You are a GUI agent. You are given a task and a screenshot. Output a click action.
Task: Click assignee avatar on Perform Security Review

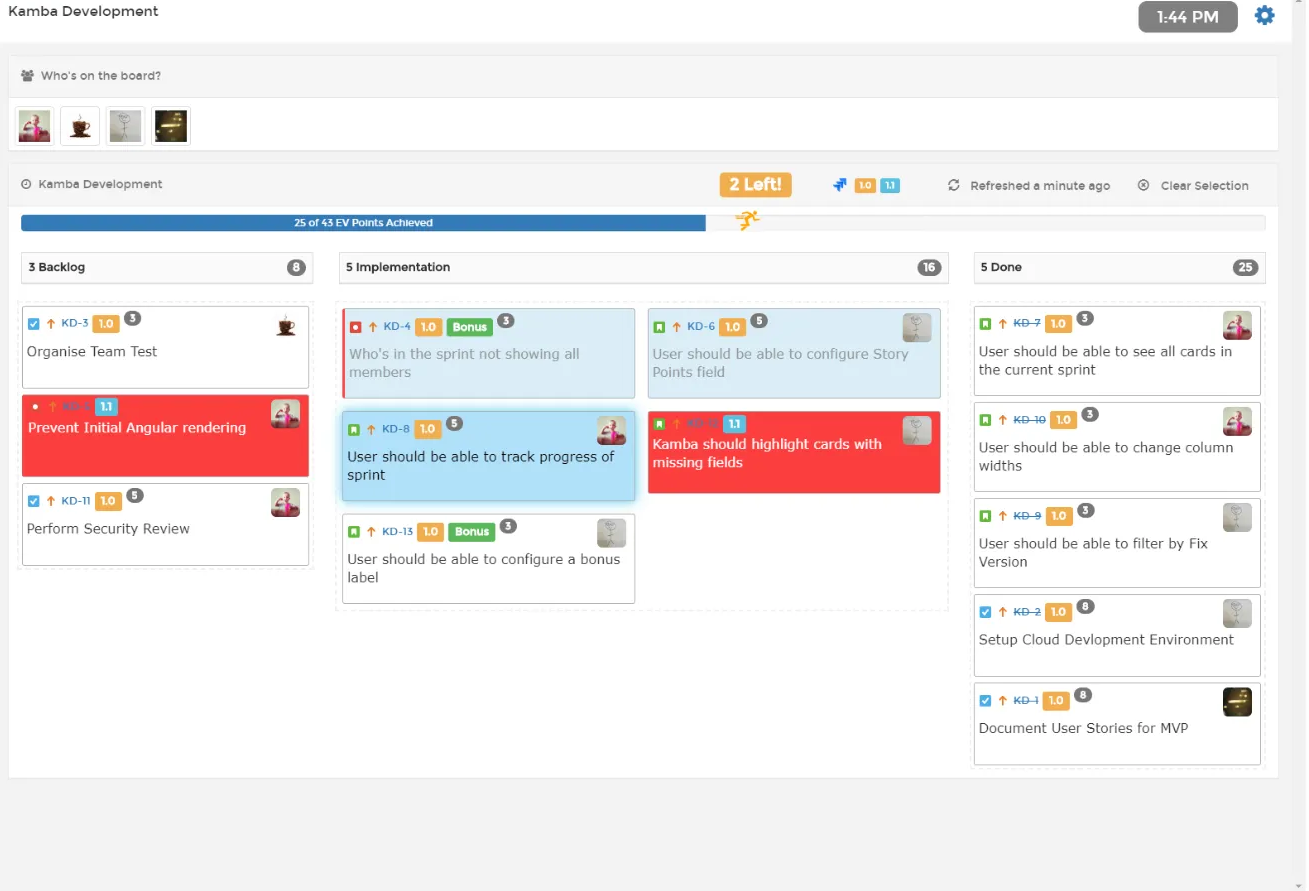point(285,503)
